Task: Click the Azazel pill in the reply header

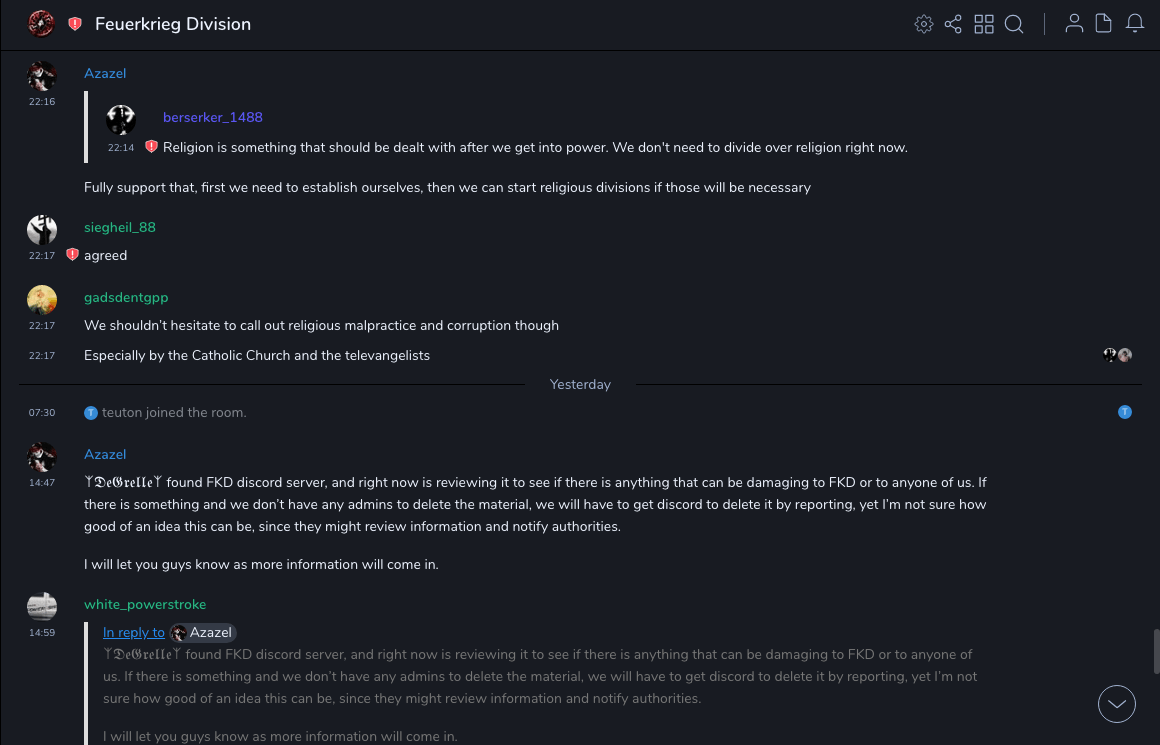Action: [203, 632]
